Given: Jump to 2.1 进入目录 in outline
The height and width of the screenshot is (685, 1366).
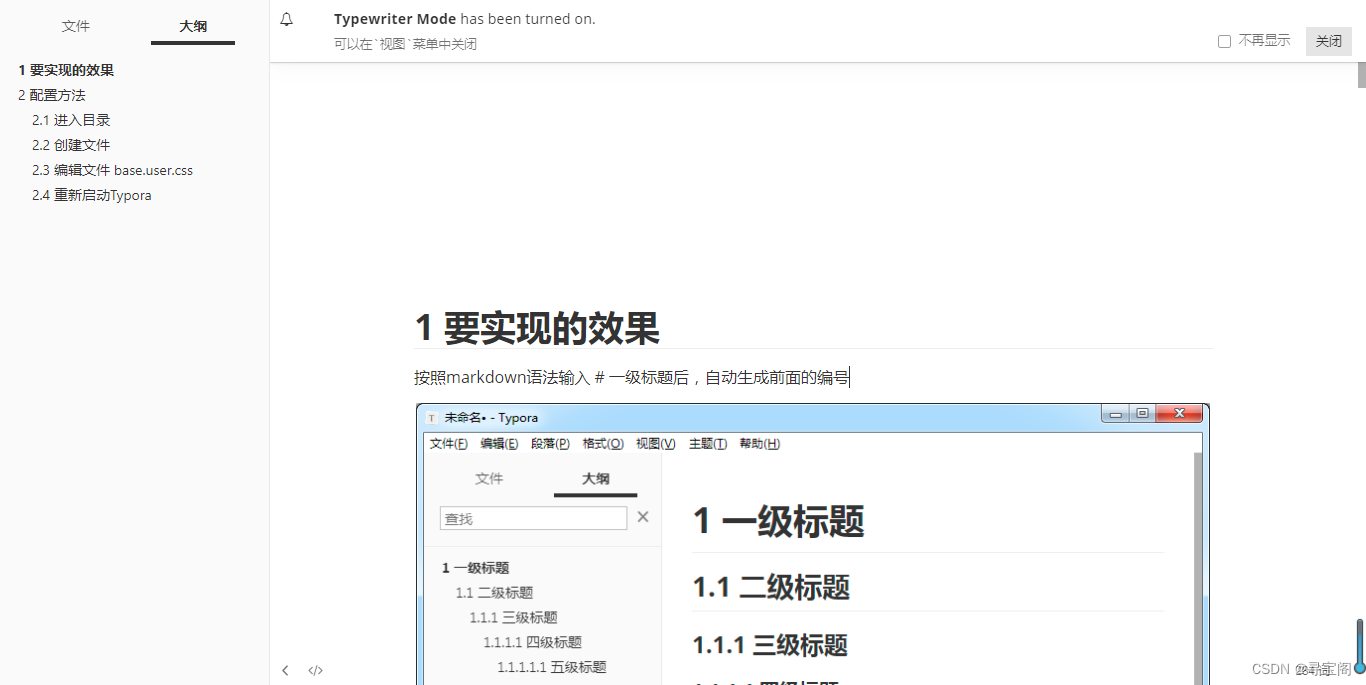Looking at the screenshot, I should click(71, 120).
